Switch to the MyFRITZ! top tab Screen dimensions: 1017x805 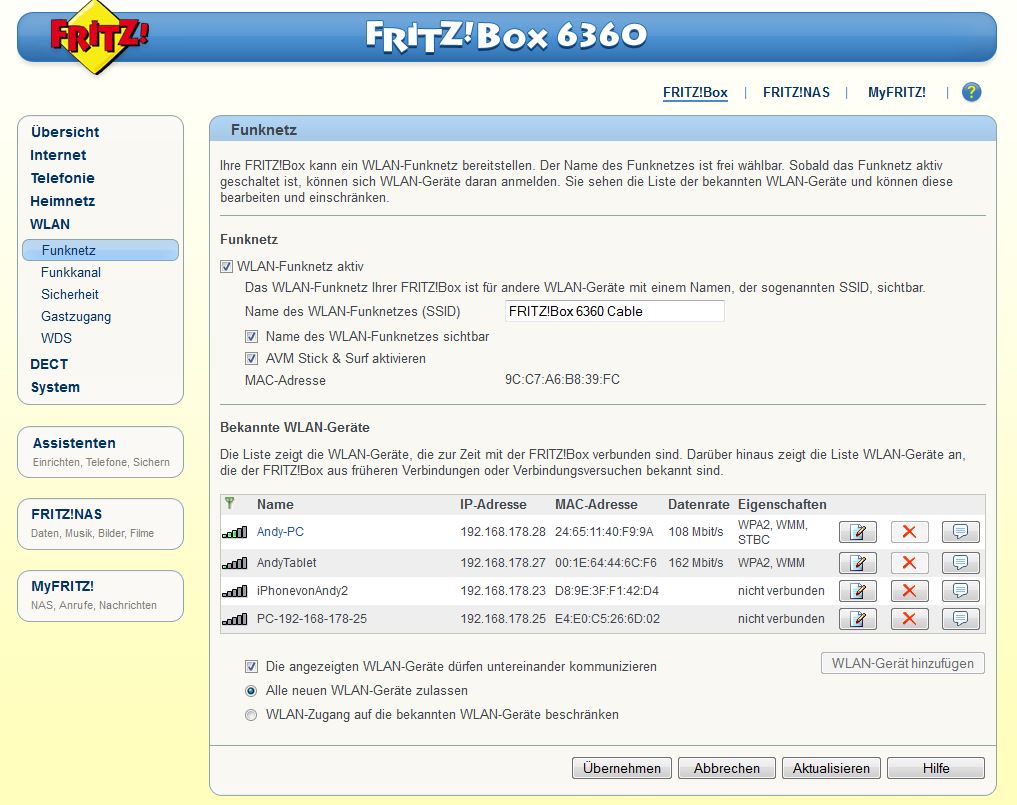click(897, 93)
